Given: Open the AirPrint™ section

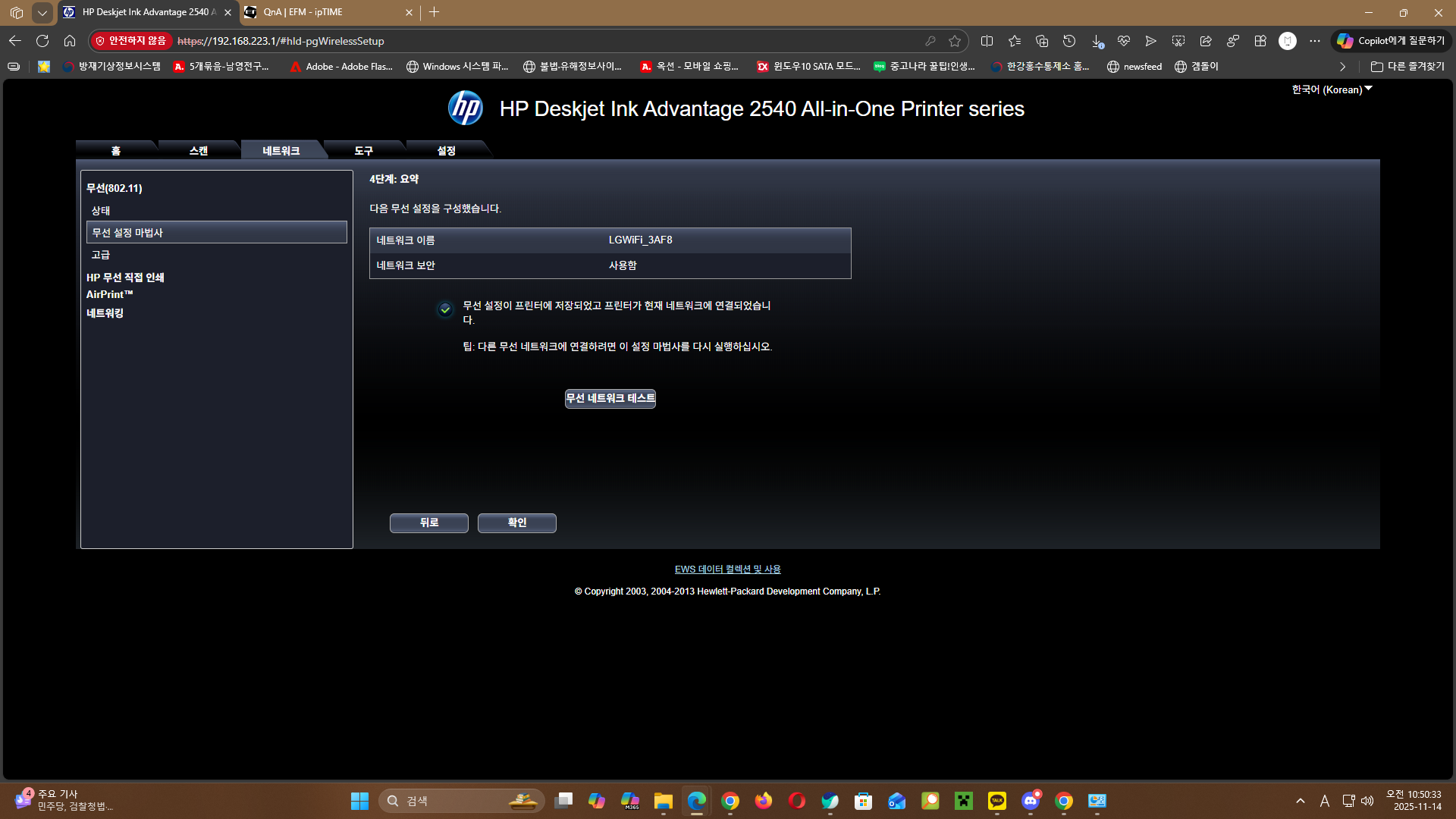Looking at the screenshot, I should 109,294.
